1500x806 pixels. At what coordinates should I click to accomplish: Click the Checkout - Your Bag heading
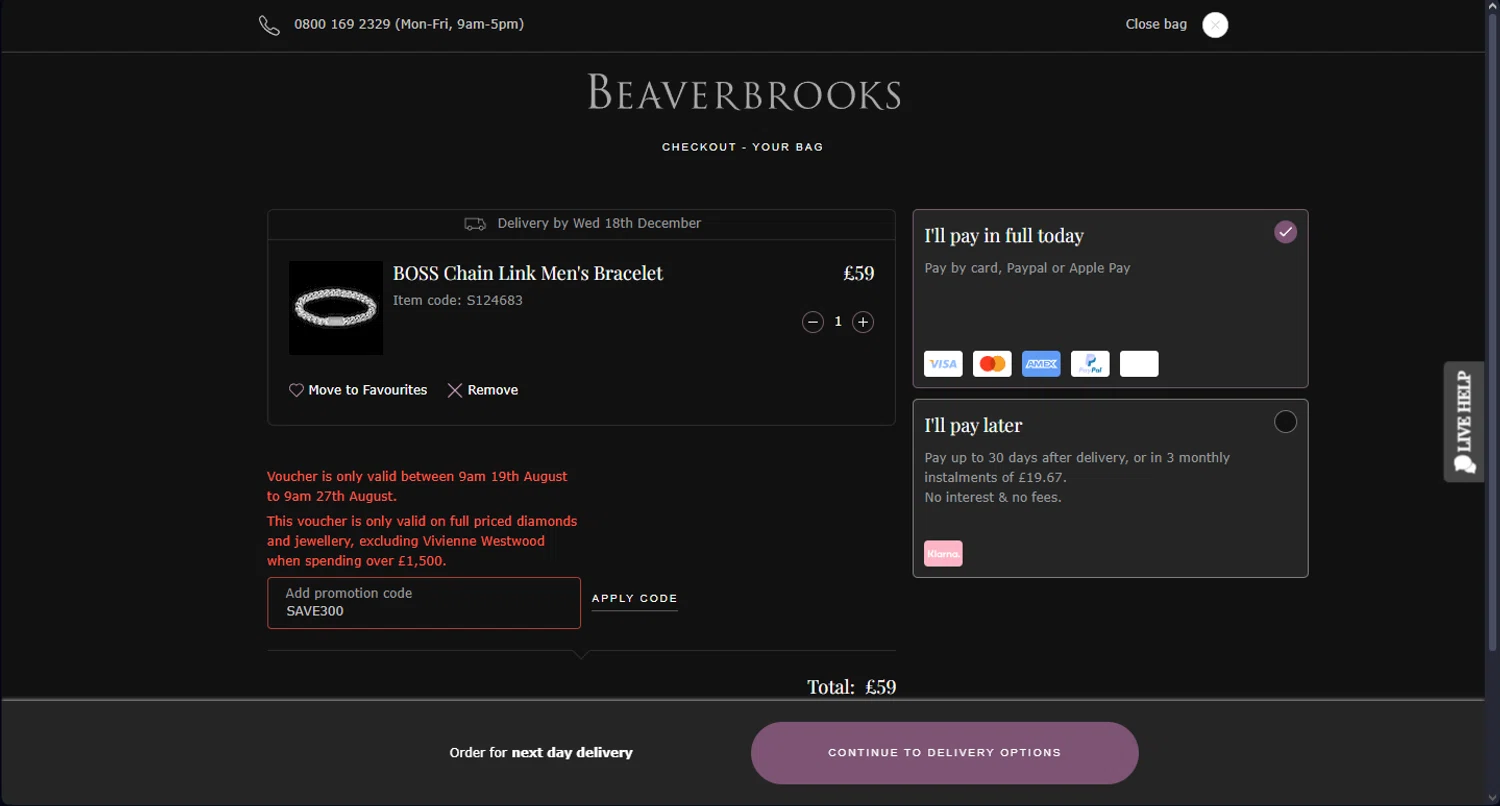(743, 147)
